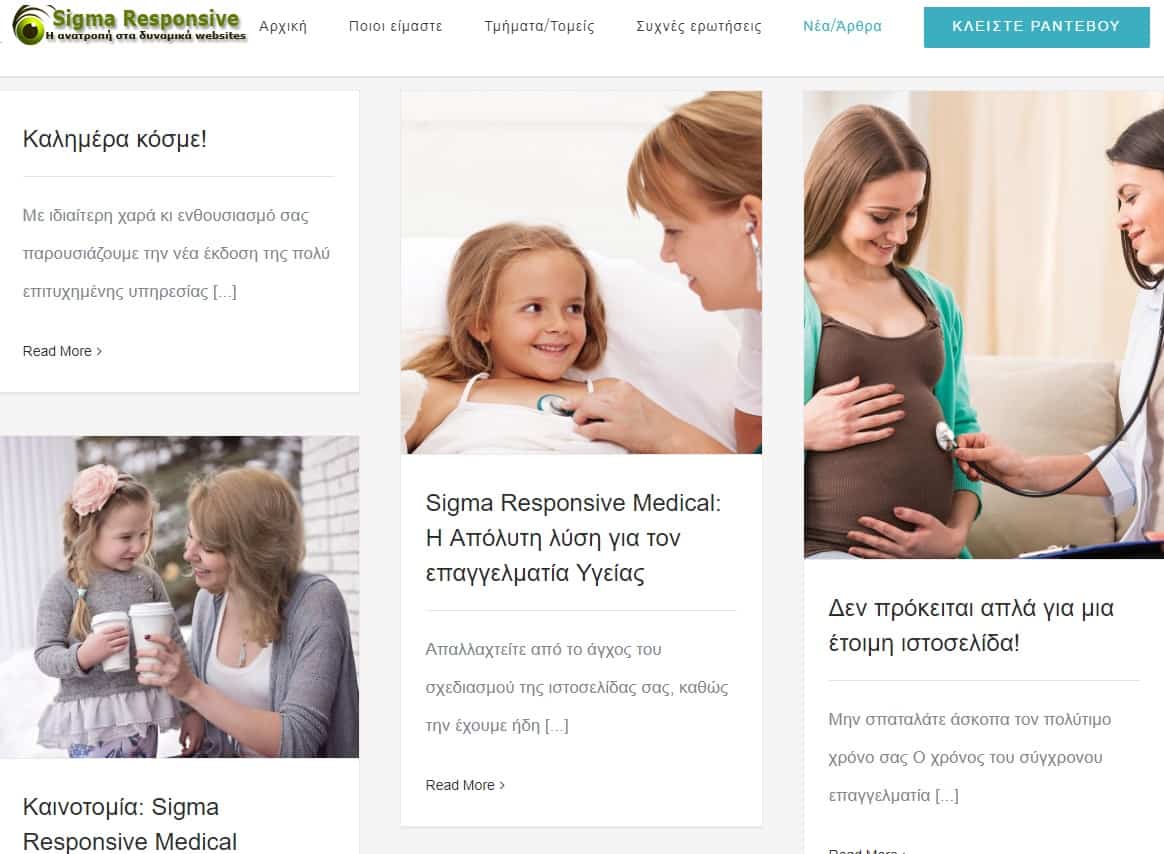Open the Καλημέρα κόσμε! post title

coord(114,139)
